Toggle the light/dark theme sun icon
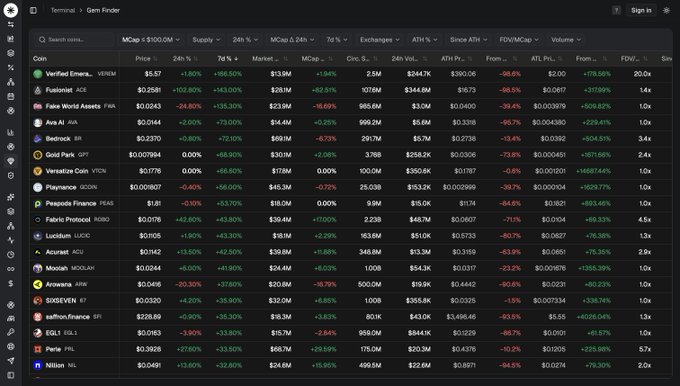 pos(667,10)
